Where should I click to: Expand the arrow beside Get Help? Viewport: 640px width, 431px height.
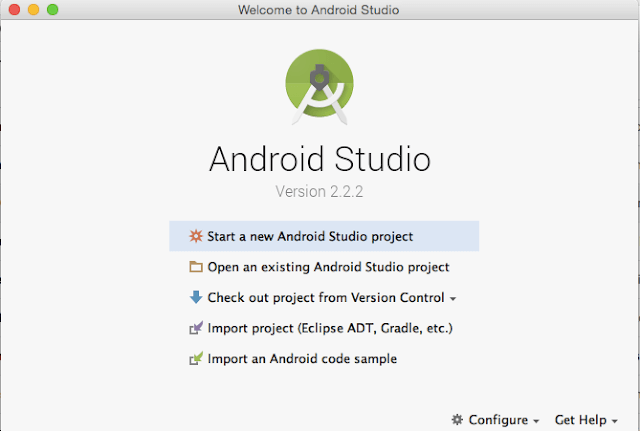(x=614, y=421)
